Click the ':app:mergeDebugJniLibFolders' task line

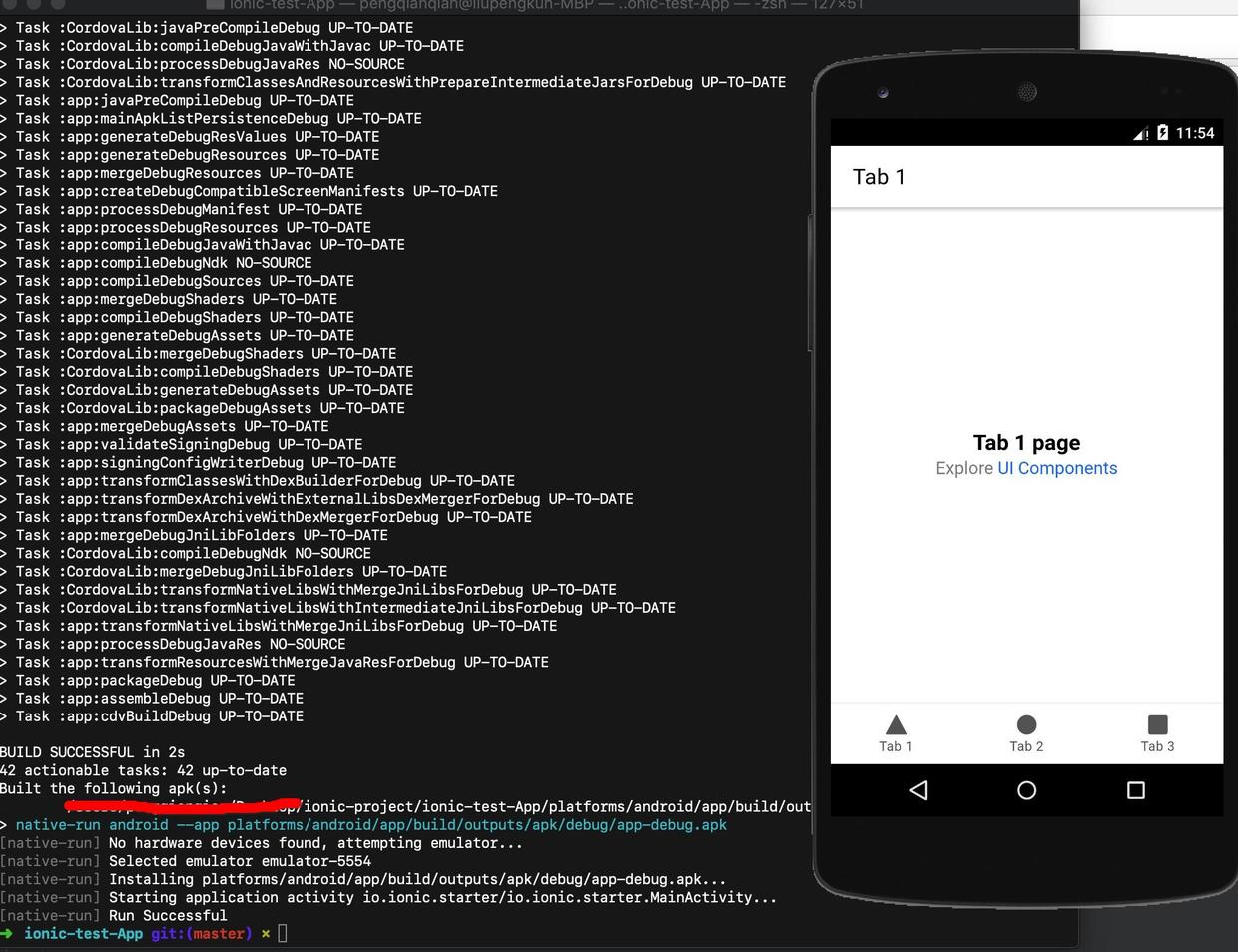pos(195,535)
